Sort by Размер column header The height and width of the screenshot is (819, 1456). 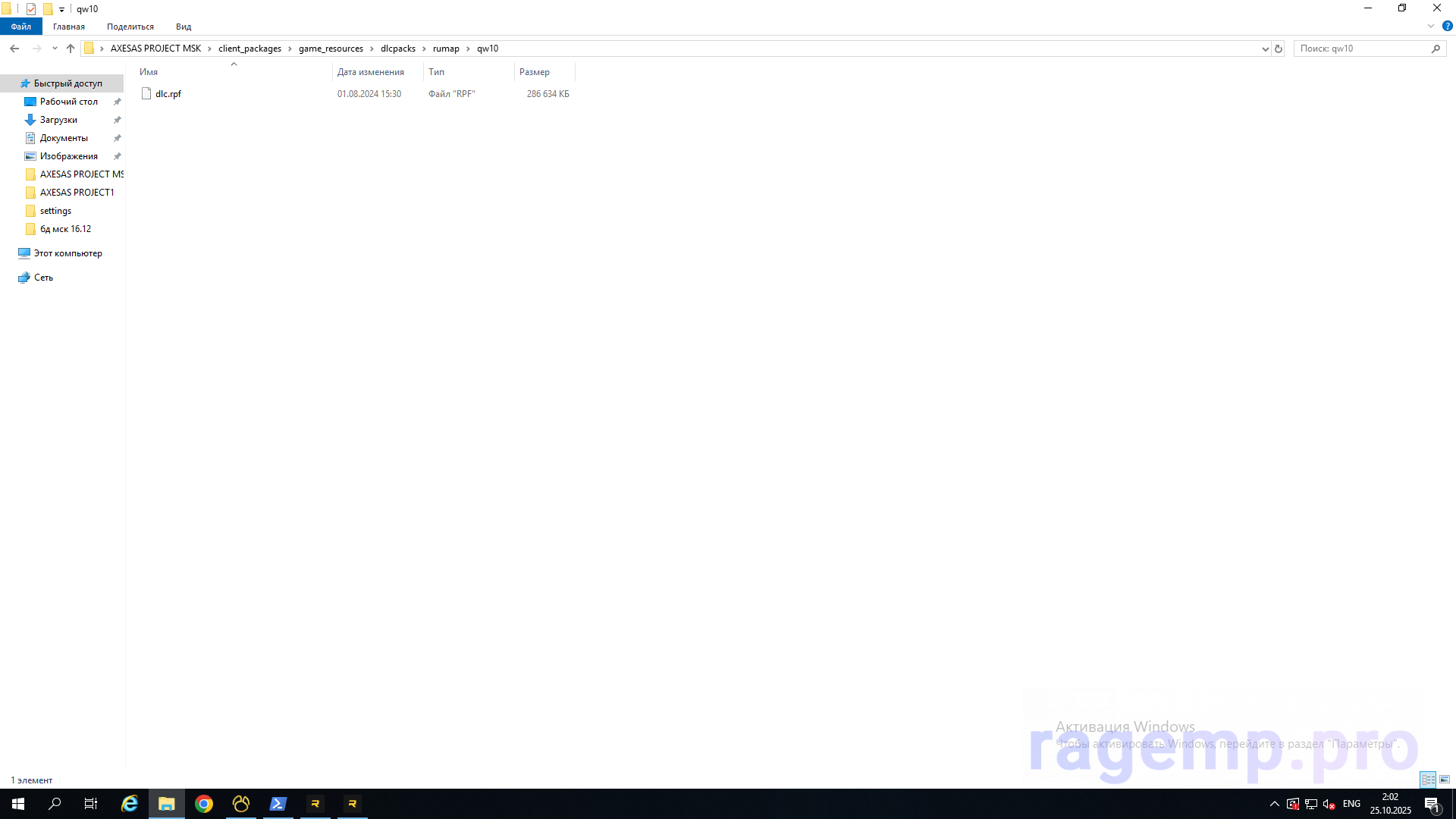coord(535,72)
